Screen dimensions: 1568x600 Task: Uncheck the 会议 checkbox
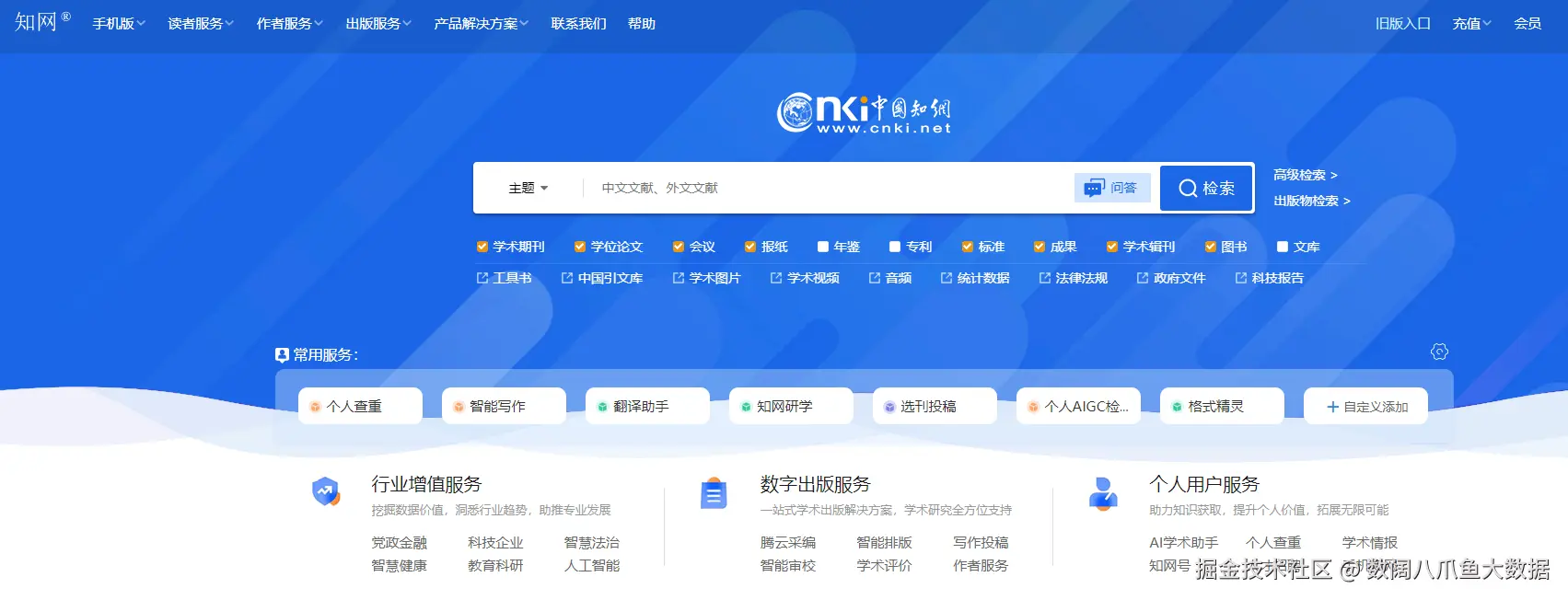tap(679, 247)
